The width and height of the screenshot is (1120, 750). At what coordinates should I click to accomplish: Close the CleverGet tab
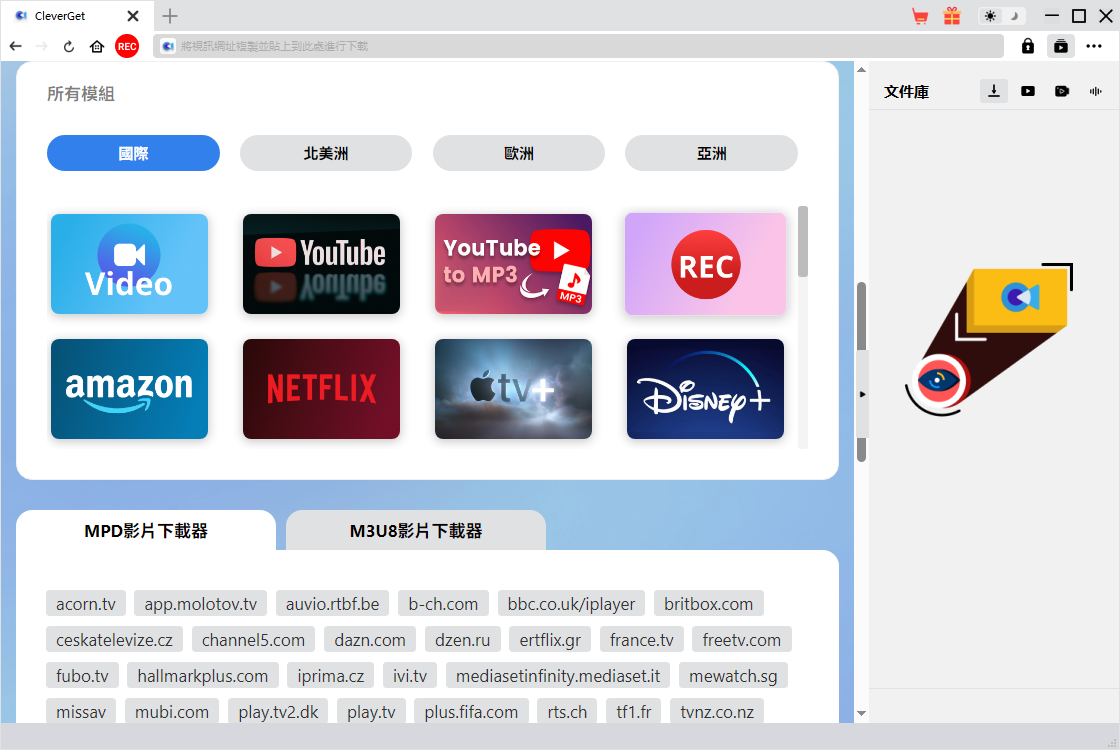pos(133,16)
